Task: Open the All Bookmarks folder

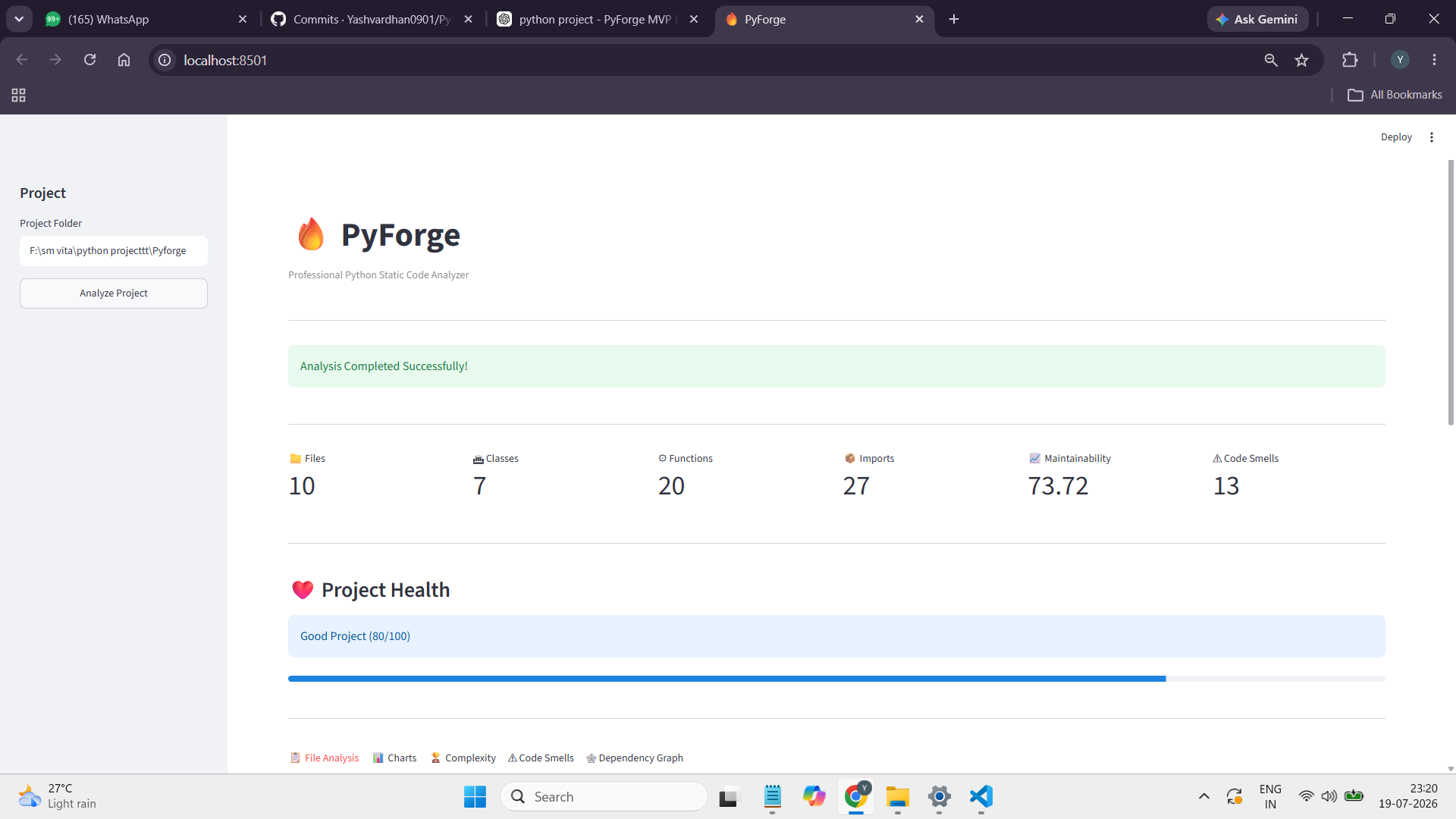Action: [1395, 95]
